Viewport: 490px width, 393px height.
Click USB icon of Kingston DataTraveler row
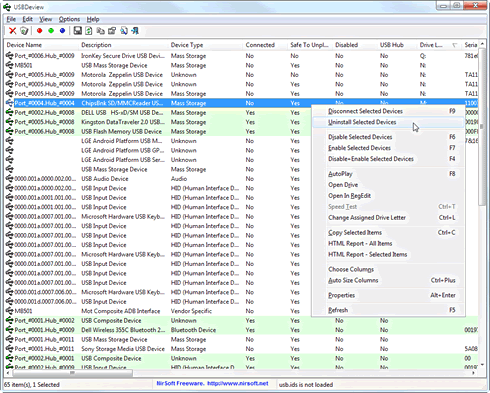point(10,122)
